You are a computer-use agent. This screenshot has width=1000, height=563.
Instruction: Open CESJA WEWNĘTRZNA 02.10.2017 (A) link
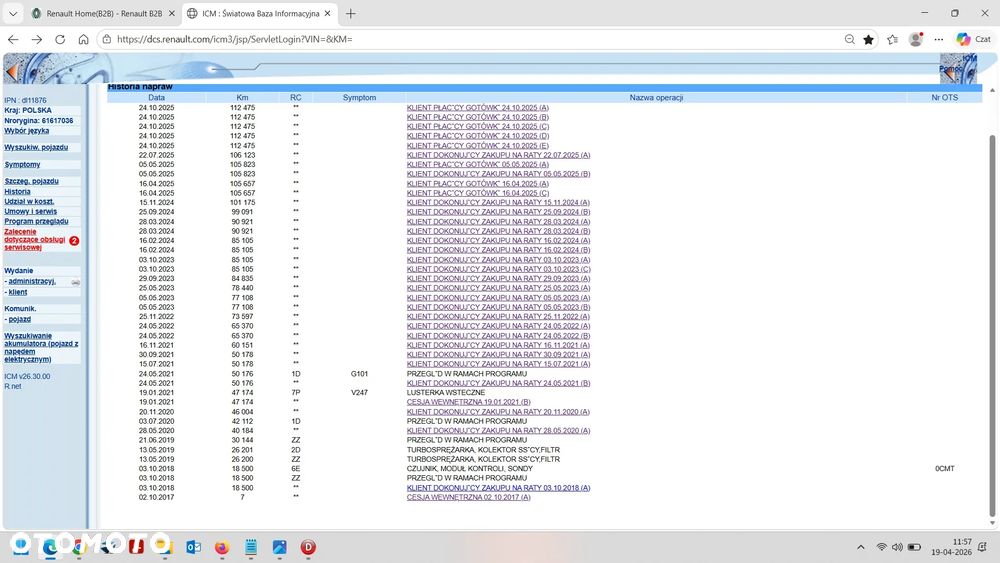(469, 497)
